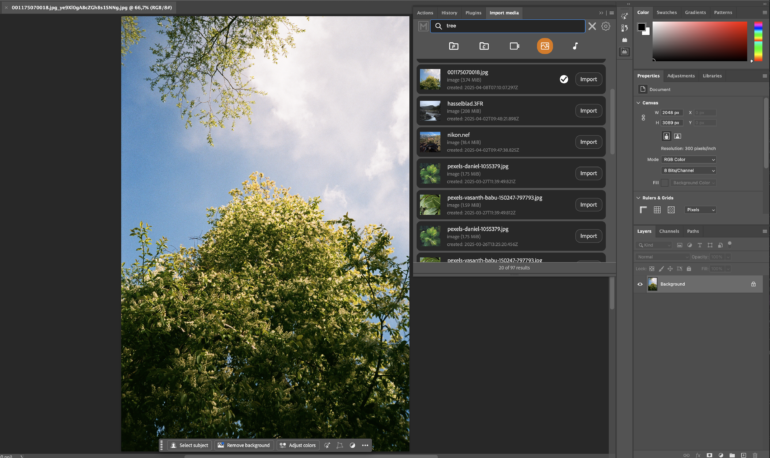Switch to the Plugins tab
770x458 pixels.
pyautogui.click(x=473, y=12)
